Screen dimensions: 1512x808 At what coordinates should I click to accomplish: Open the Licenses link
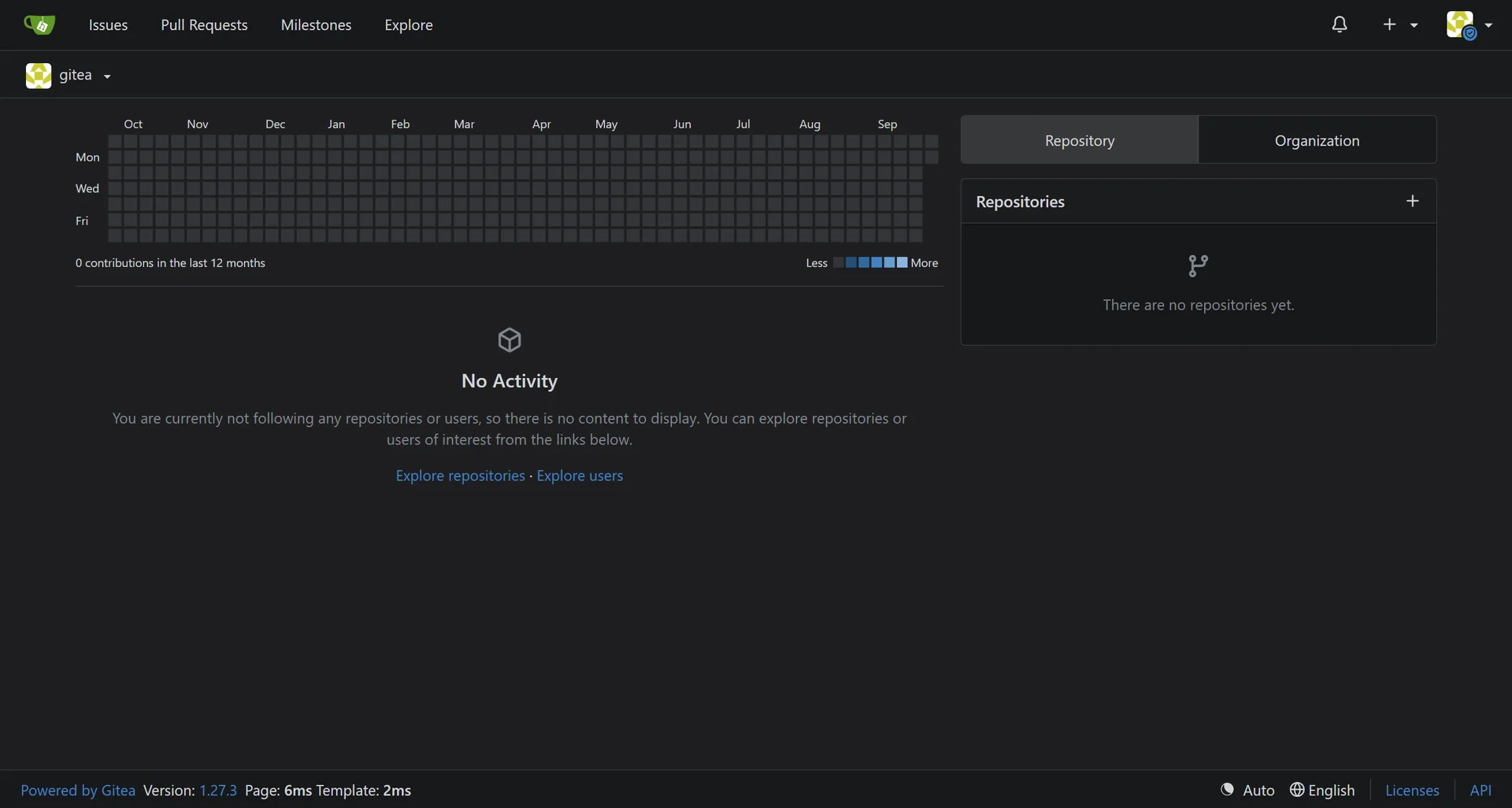click(1412, 790)
